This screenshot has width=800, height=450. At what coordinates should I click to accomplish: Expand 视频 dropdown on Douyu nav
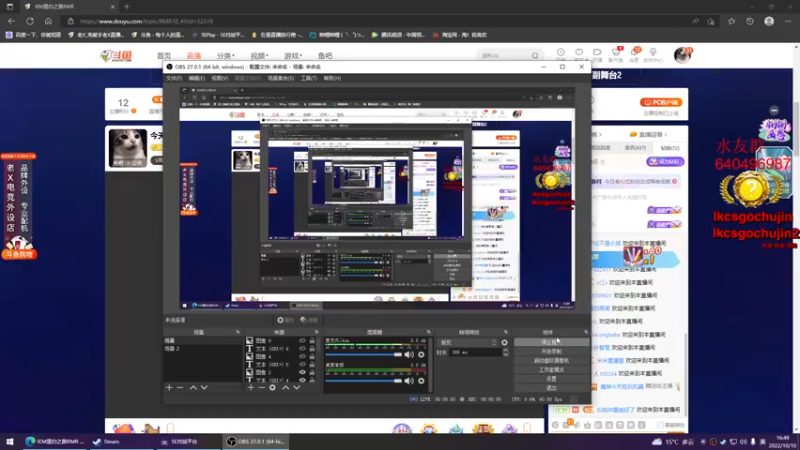pyautogui.click(x=259, y=56)
